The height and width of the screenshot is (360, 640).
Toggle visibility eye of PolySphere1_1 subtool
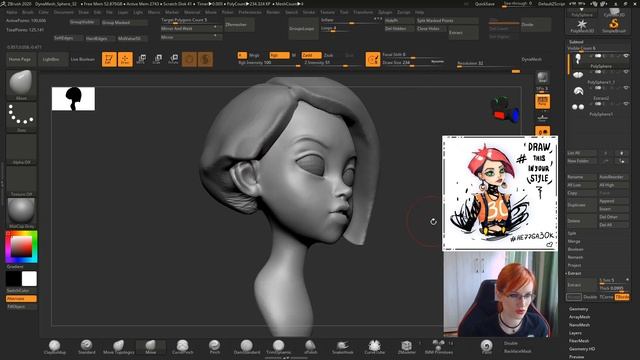(626, 72)
